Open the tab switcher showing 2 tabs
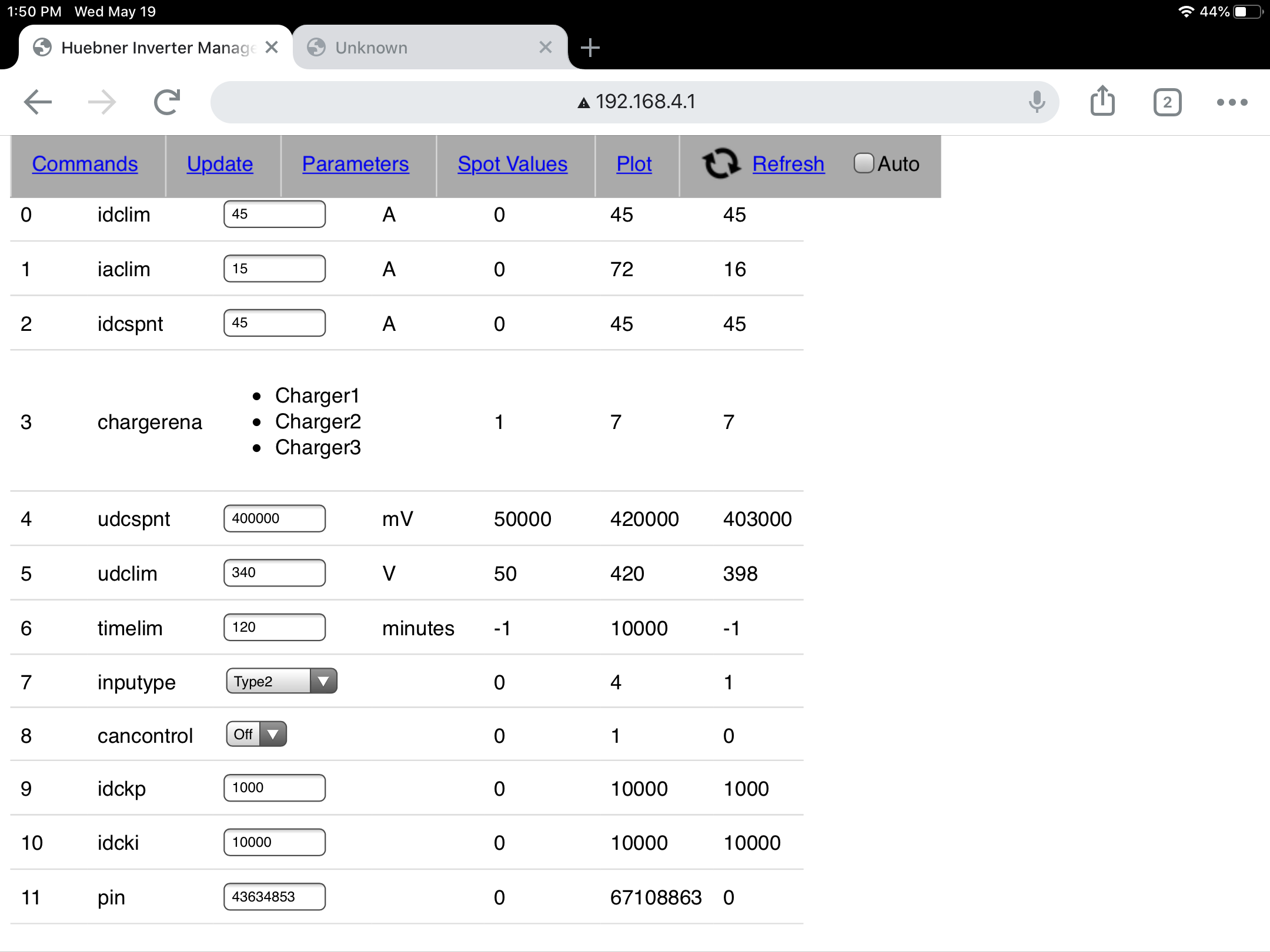 (x=1167, y=103)
